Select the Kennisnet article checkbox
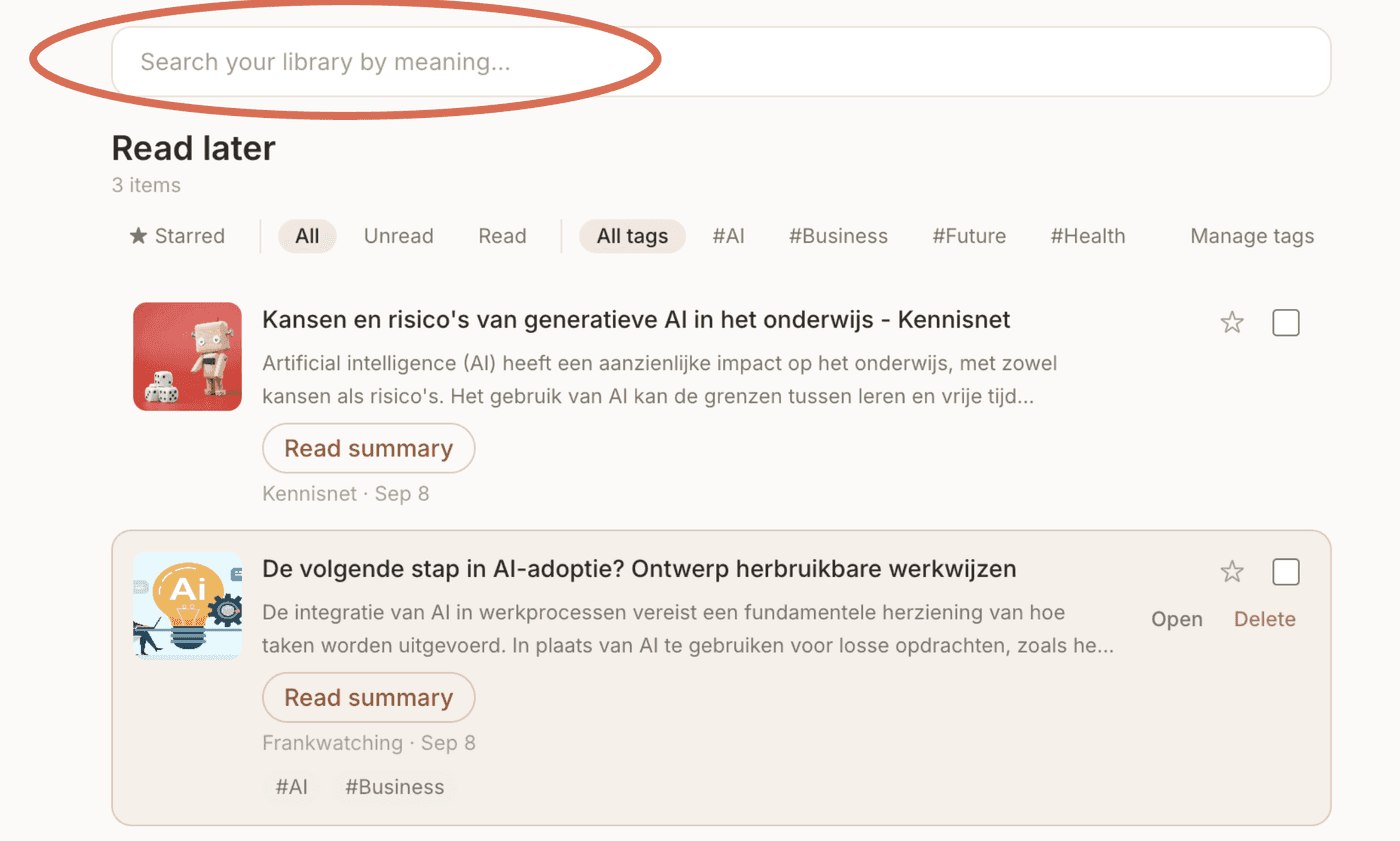This screenshot has height=841, width=1400. (1286, 323)
